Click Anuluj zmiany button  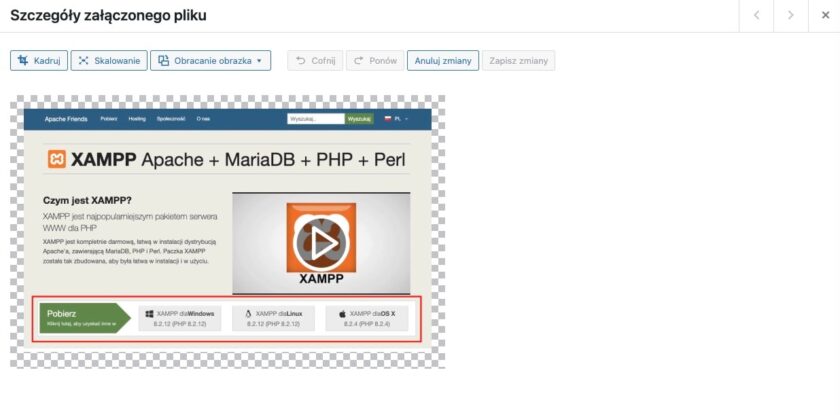coord(443,61)
